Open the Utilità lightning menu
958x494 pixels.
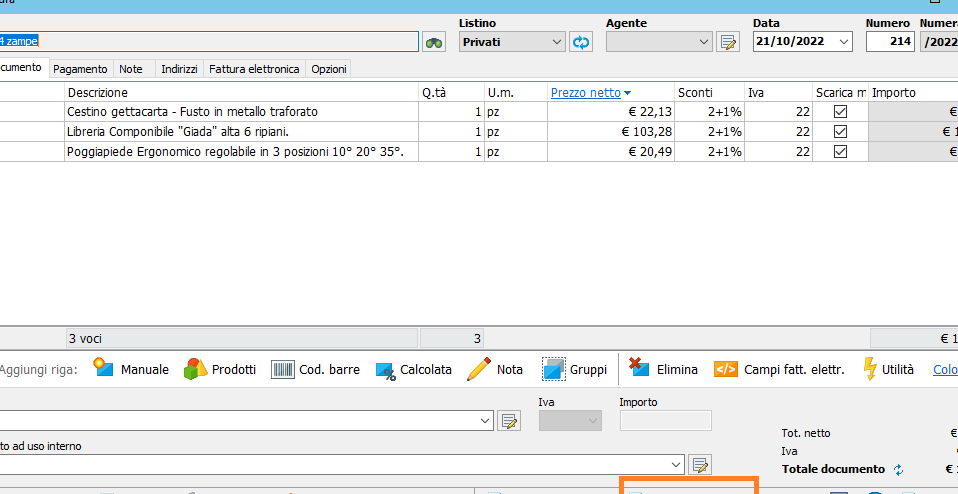888,369
